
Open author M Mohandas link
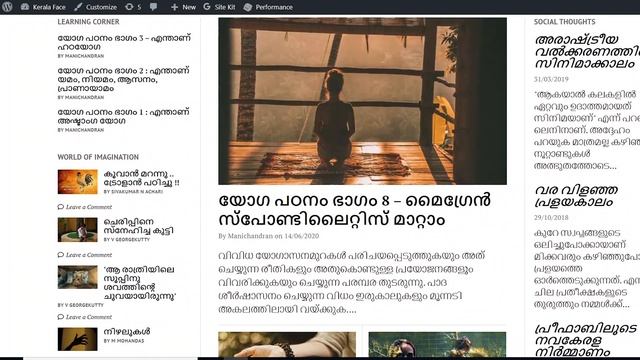pyautogui.click(x=127, y=341)
